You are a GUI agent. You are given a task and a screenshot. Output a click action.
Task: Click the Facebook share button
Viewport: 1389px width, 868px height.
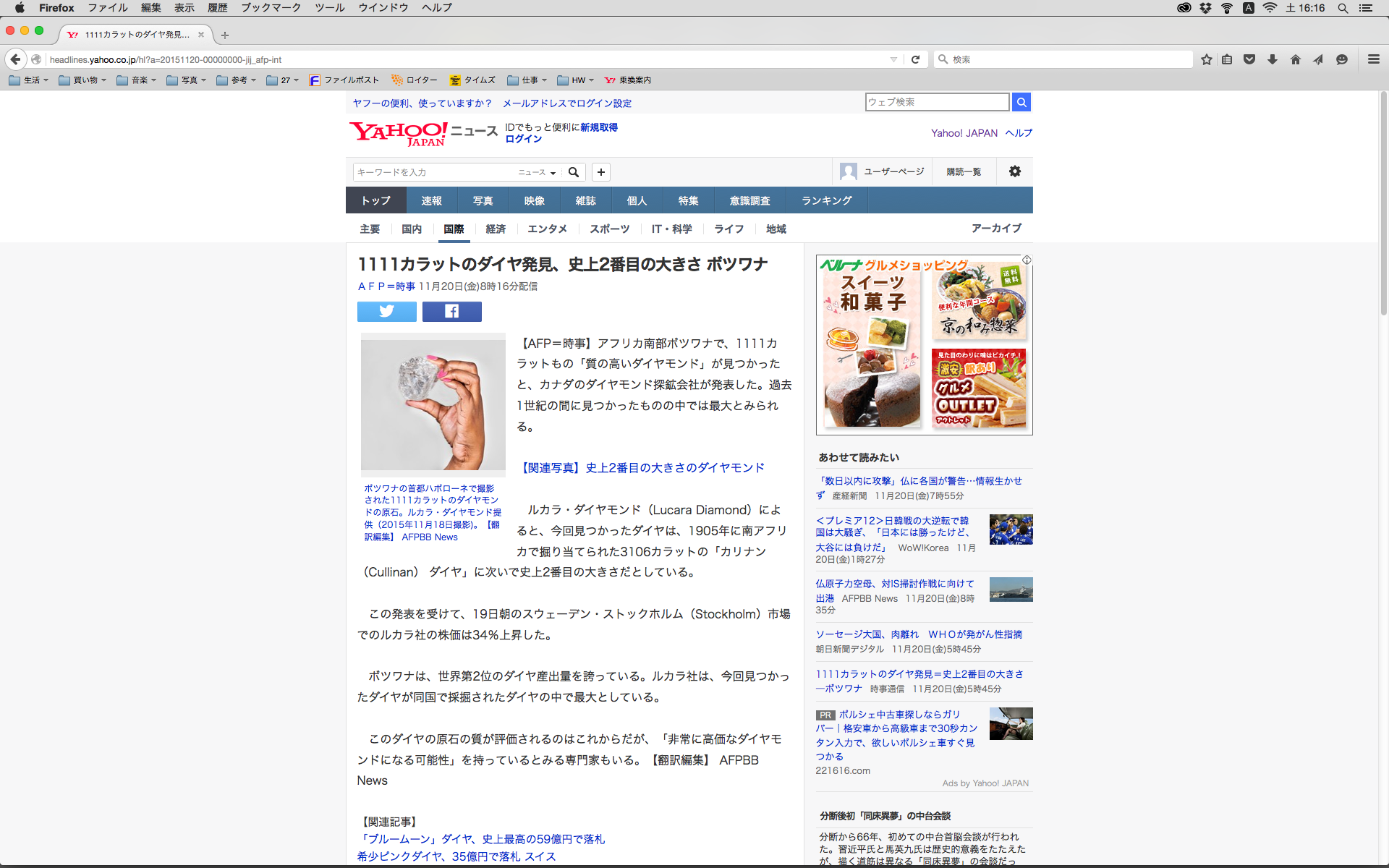[x=451, y=311]
